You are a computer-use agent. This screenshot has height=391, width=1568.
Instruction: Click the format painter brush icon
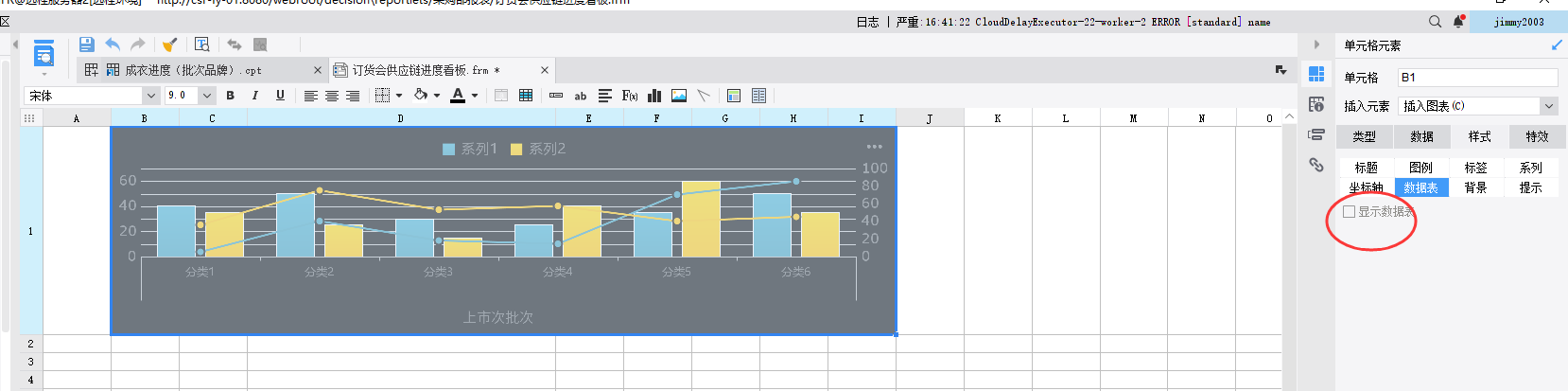coord(169,44)
